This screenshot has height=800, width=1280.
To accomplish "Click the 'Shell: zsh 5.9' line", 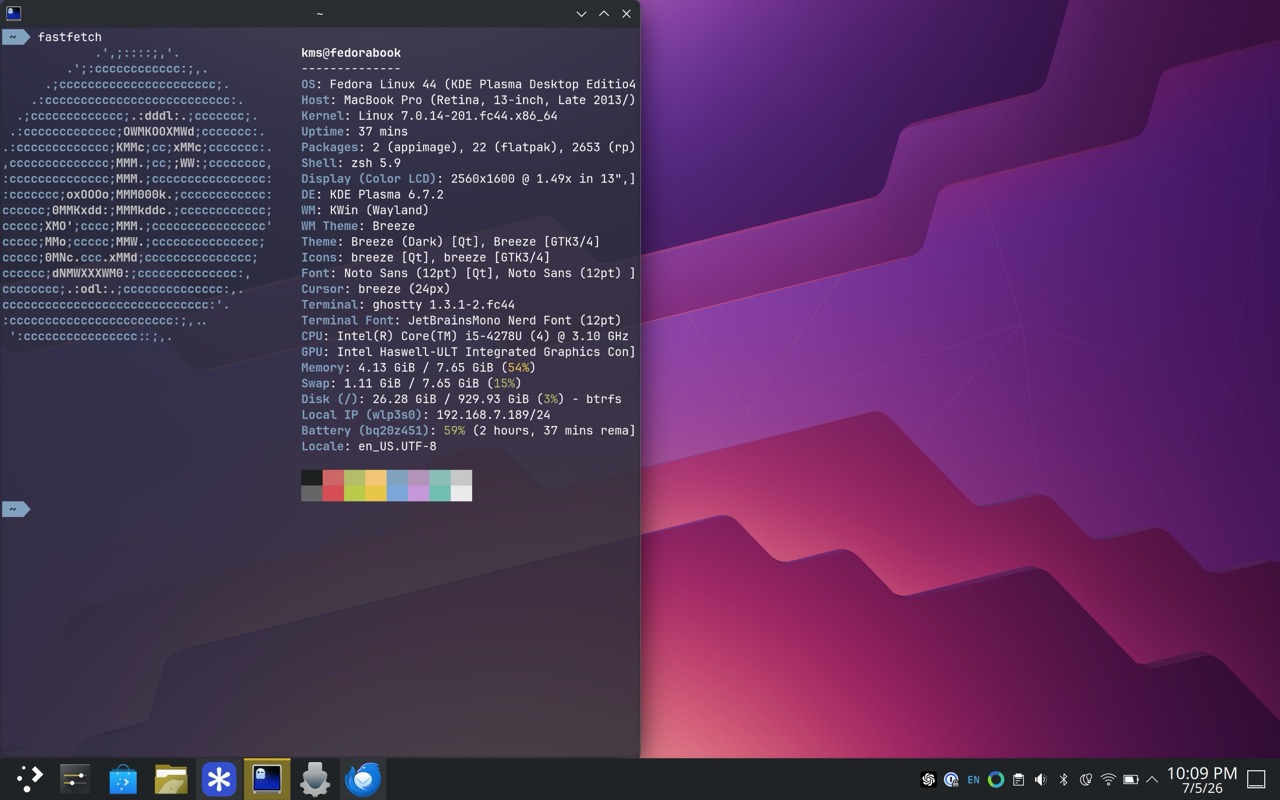I will [x=351, y=163].
